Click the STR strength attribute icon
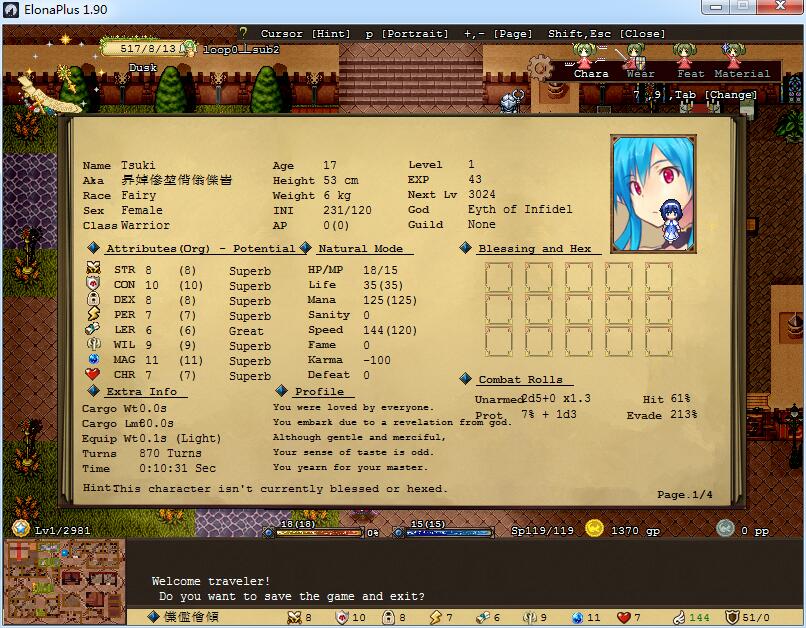 point(93,269)
